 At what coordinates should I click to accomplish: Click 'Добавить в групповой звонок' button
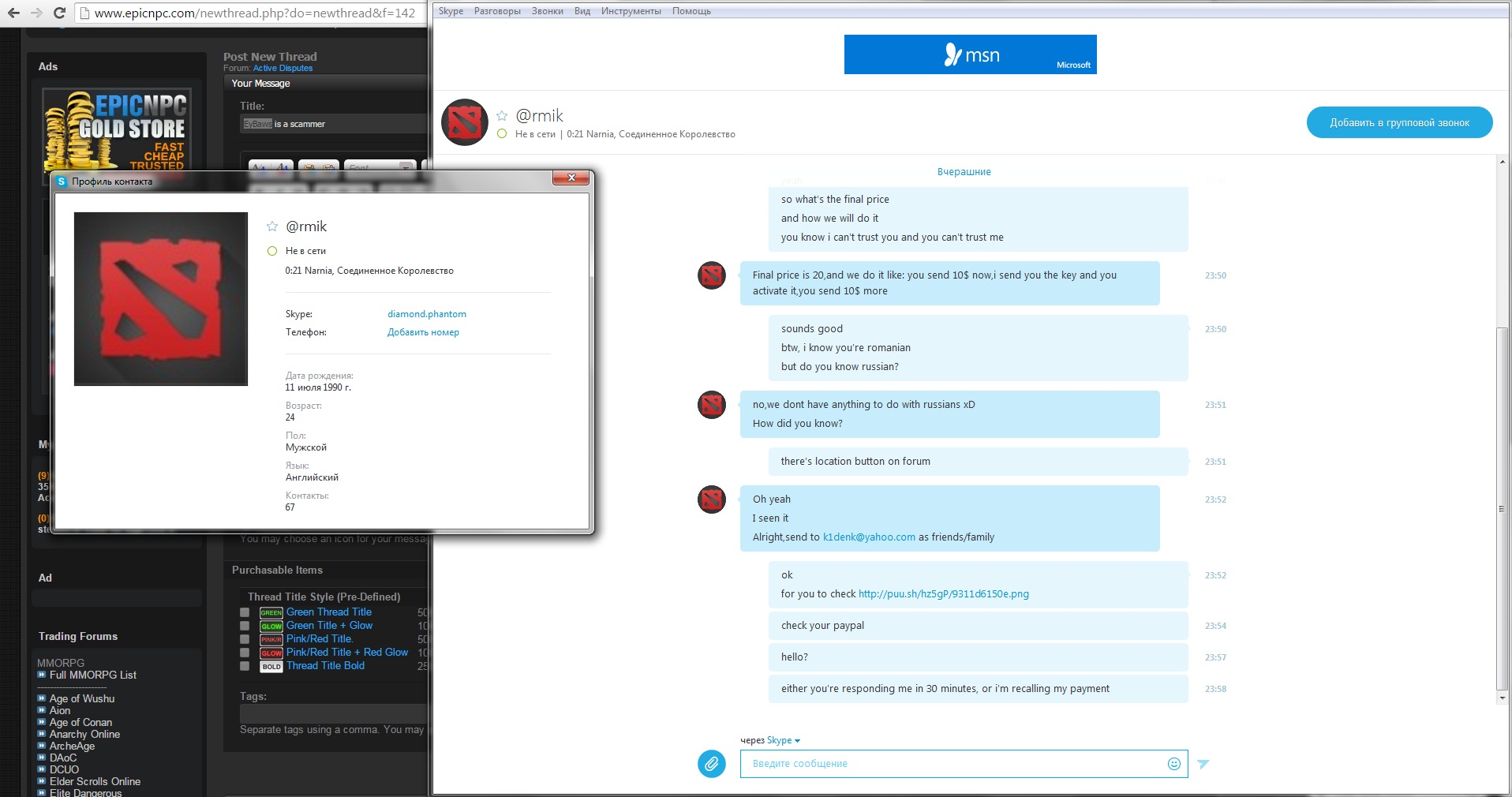pyautogui.click(x=1399, y=122)
